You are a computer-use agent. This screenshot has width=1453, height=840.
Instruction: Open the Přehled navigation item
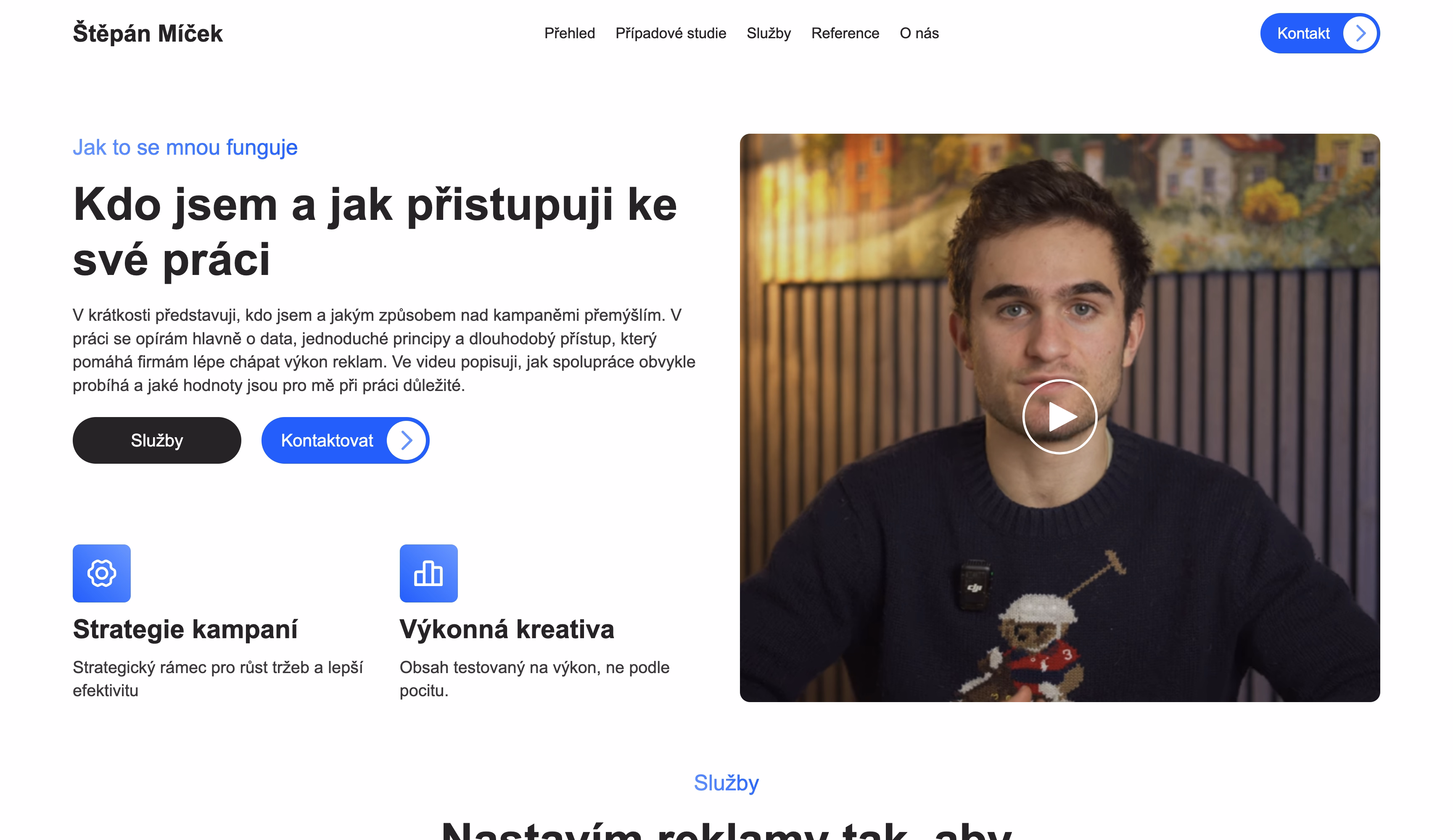[570, 34]
